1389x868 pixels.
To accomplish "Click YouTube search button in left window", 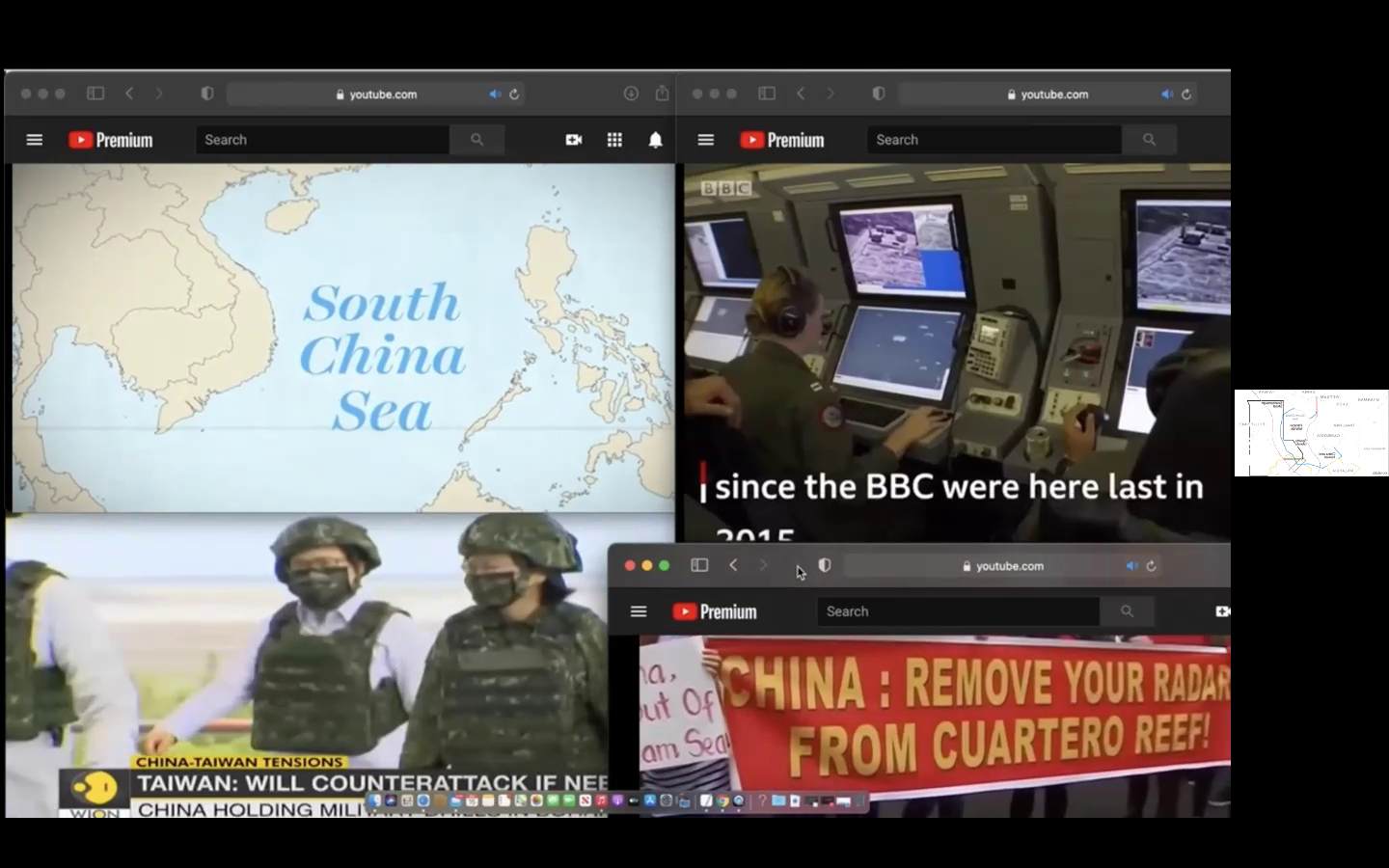I will tap(477, 140).
